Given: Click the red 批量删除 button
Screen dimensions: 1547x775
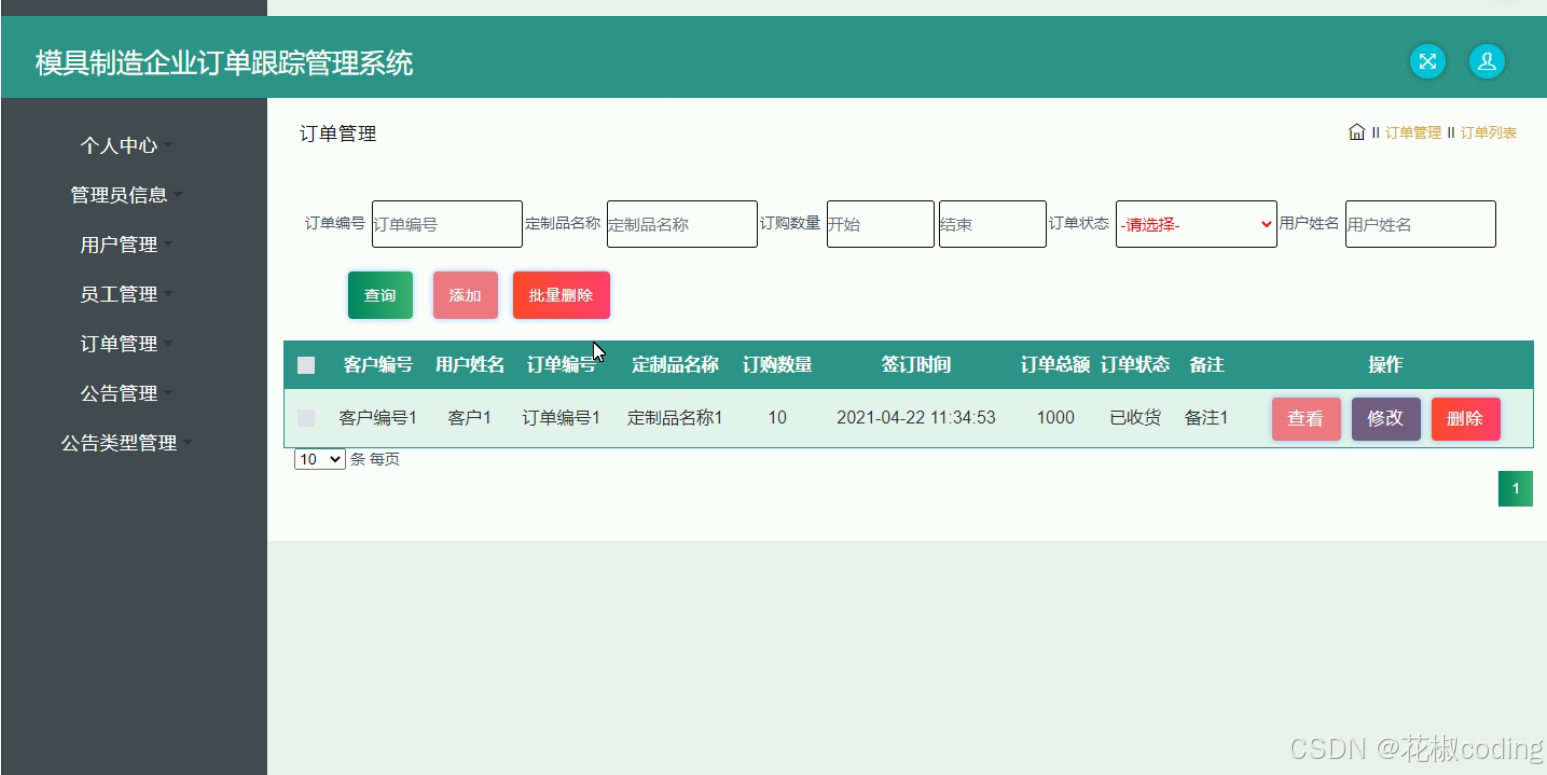Looking at the screenshot, I should coord(561,295).
